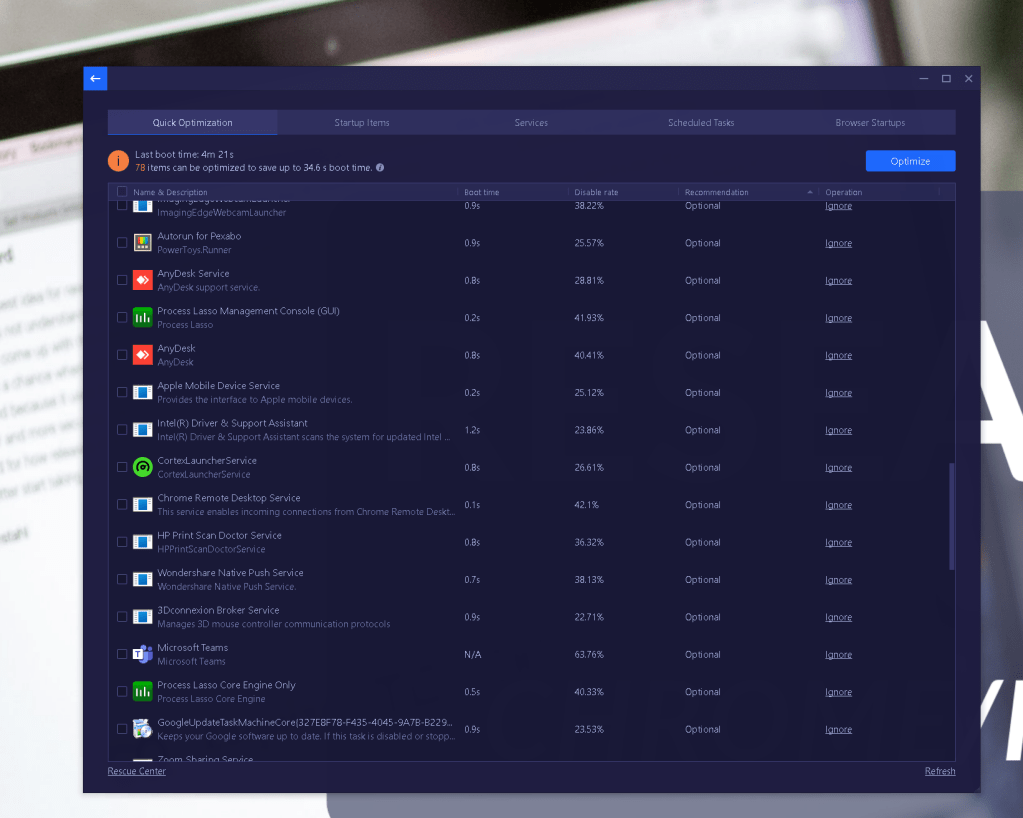
Task: Sort by the Boot time column header
Action: (x=481, y=192)
